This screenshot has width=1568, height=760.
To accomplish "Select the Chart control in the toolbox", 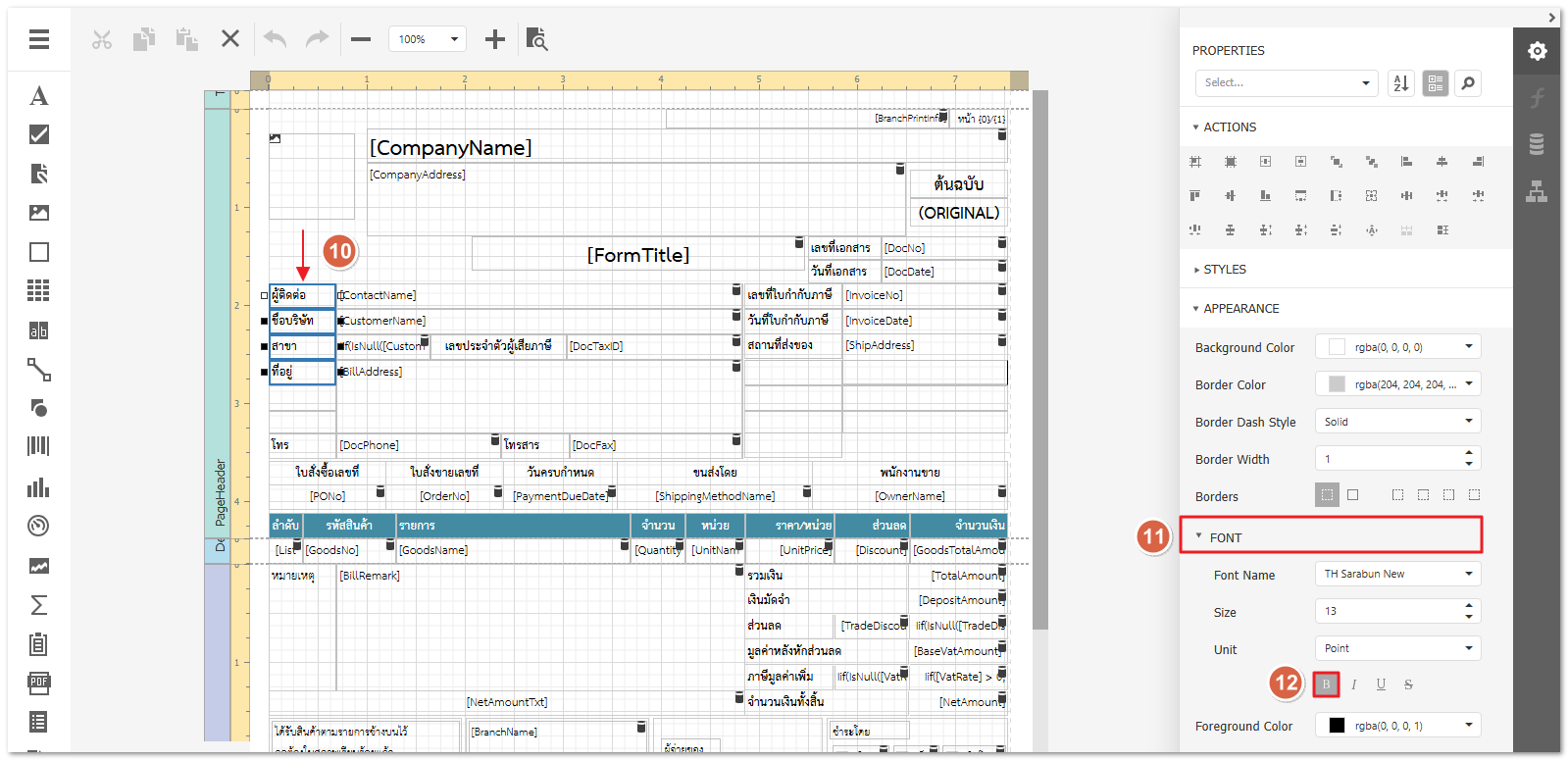I will [39, 487].
